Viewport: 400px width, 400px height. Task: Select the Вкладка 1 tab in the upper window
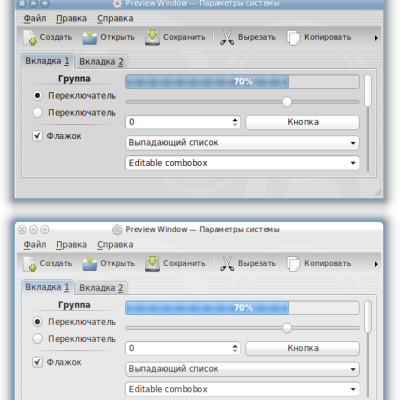click(48, 61)
